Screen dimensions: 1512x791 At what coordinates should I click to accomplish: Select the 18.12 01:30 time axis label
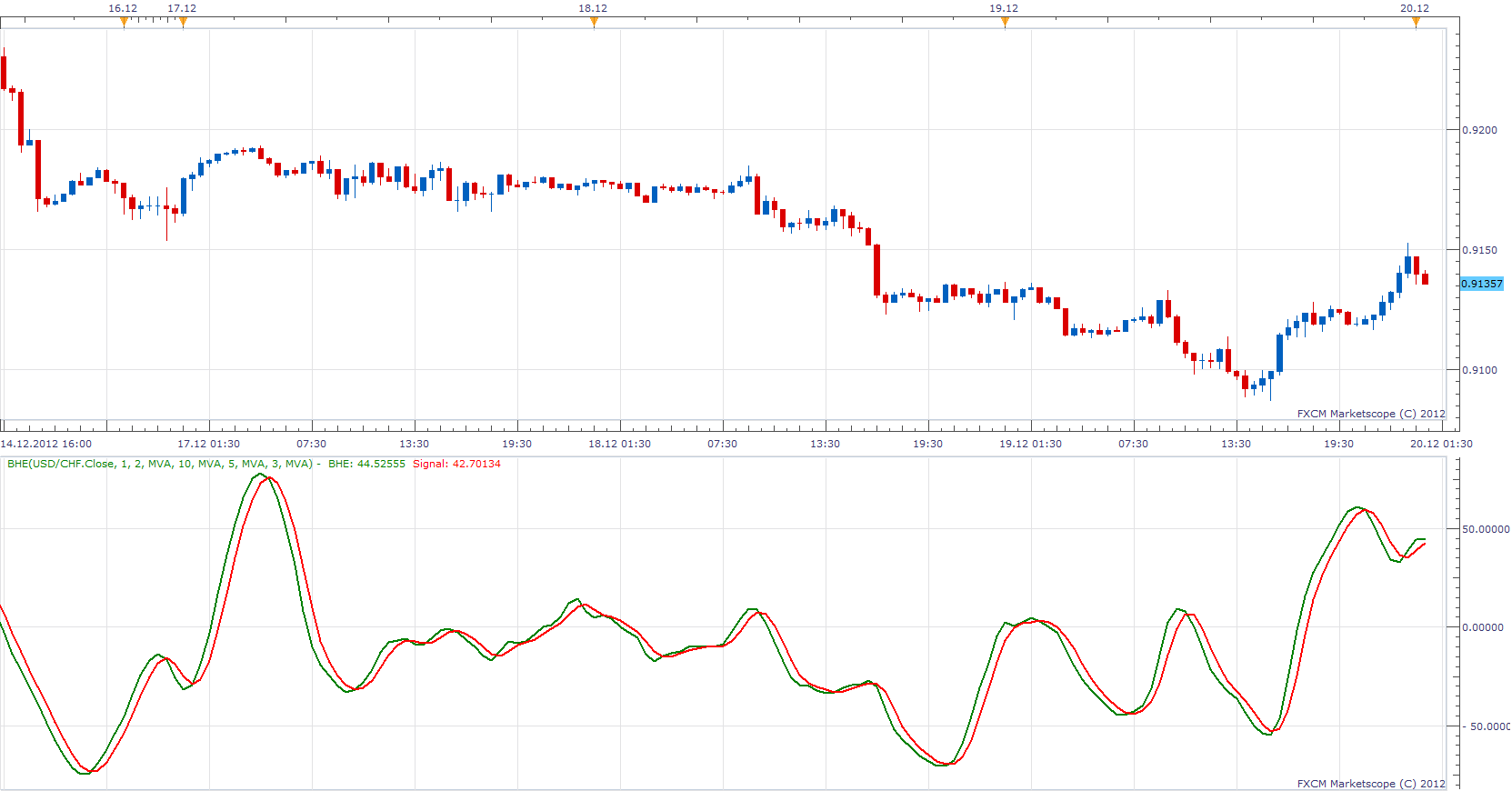point(620,444)
